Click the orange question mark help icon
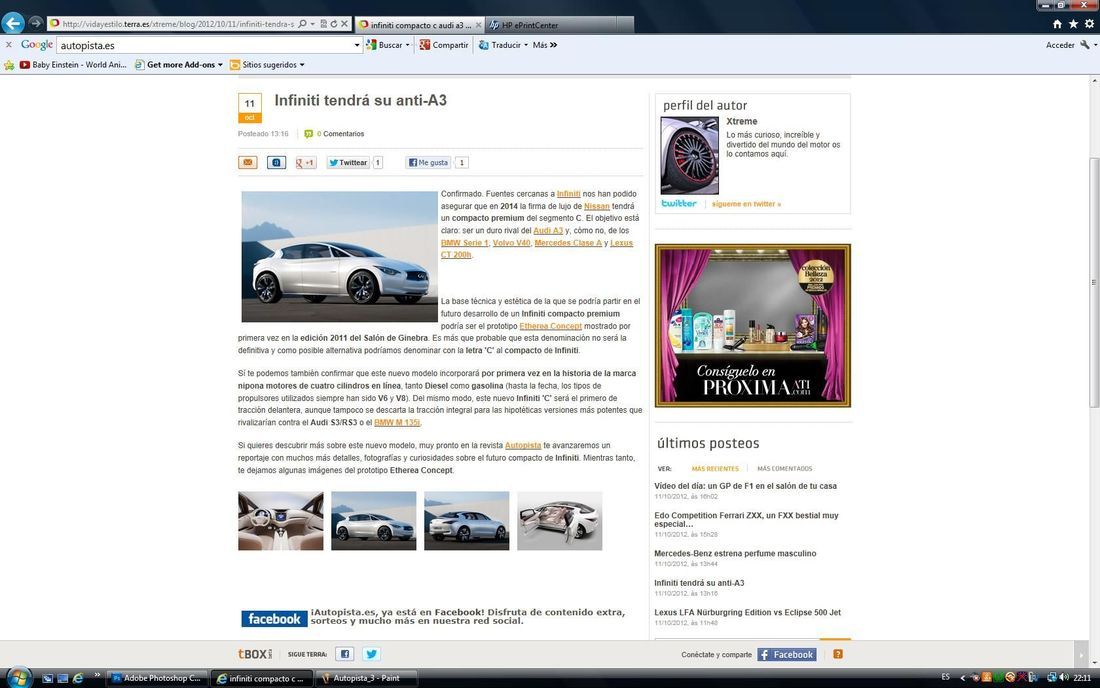The height and width of the screenshot is (688, 1100). click(838, 654)
